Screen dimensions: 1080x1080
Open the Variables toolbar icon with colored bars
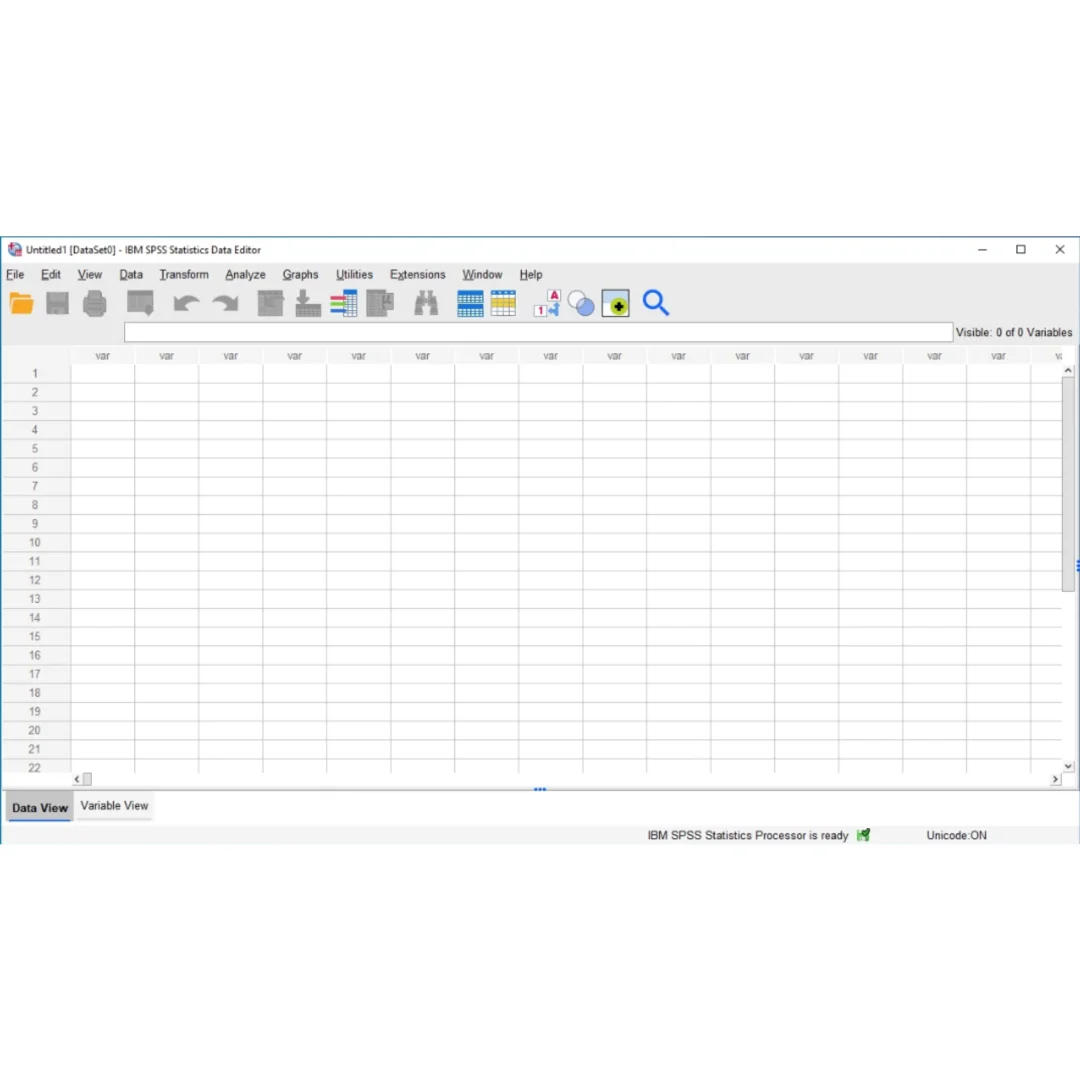pos(344,303)
